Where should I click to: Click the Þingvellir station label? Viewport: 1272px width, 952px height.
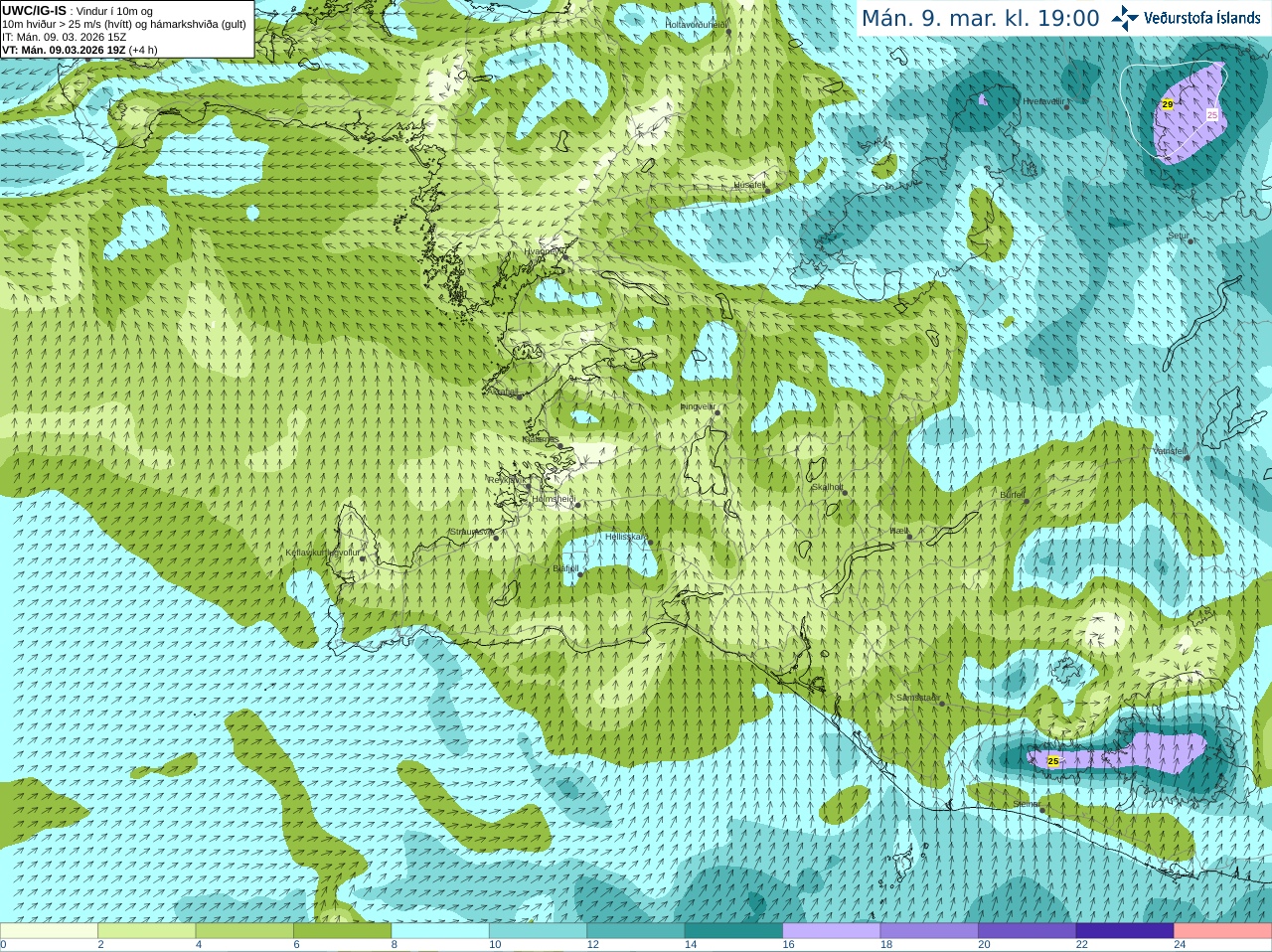tap(698, 406)
